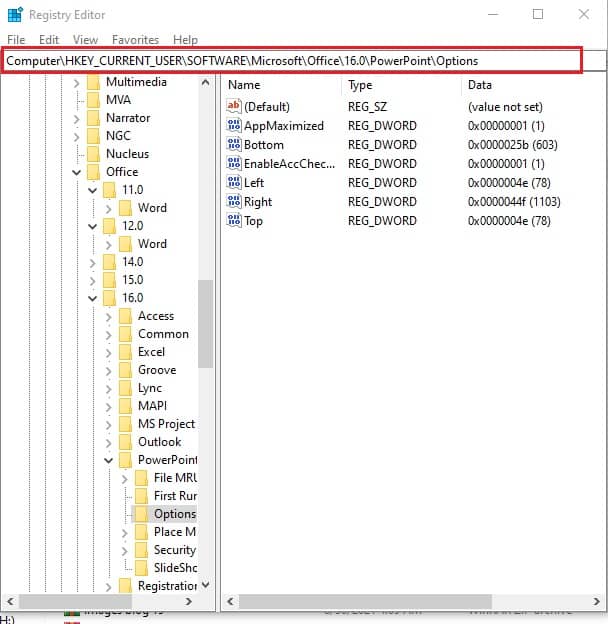Viewport: 608px width, 624px height.
Task: Click the (Default) string value icon
Action: tap(234, 106)
